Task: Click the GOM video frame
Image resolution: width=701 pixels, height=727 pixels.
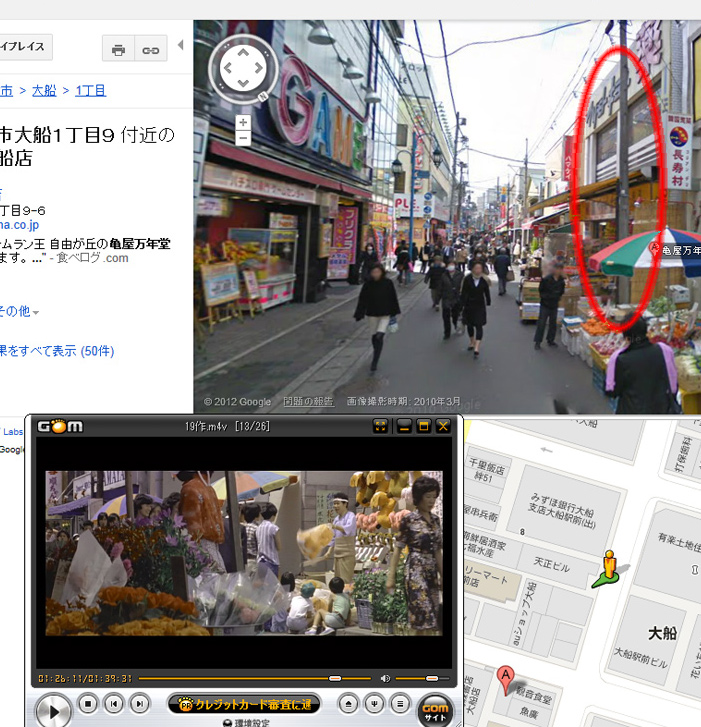Action: [244, 553]
